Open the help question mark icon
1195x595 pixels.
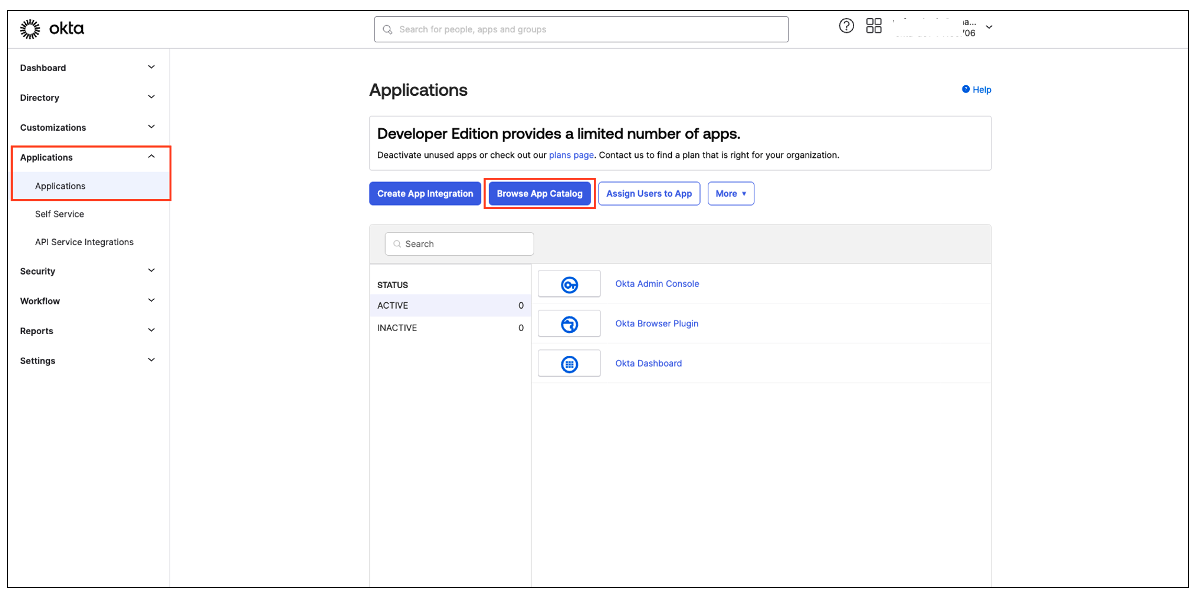(x=846, y=26)
